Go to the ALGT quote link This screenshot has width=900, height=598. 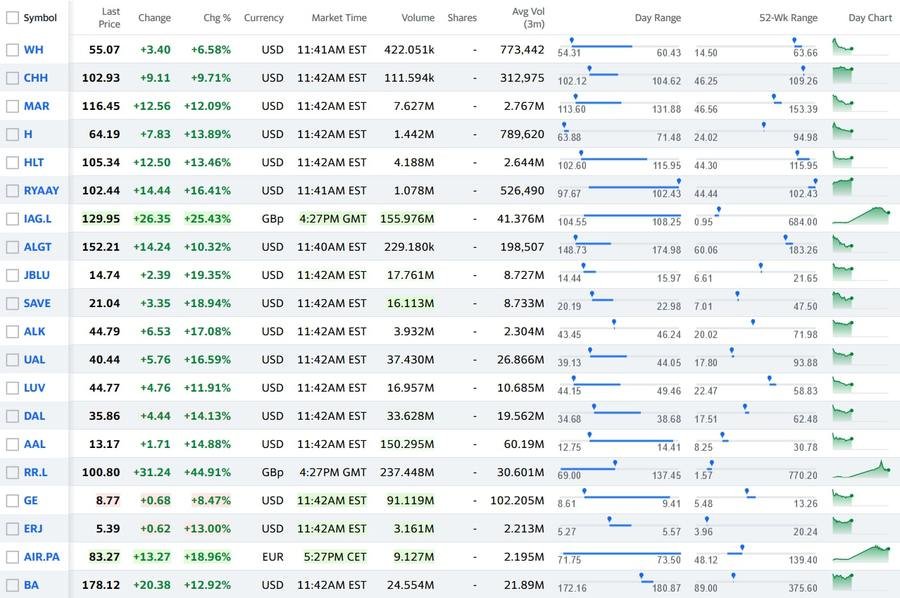coord(37,247)
